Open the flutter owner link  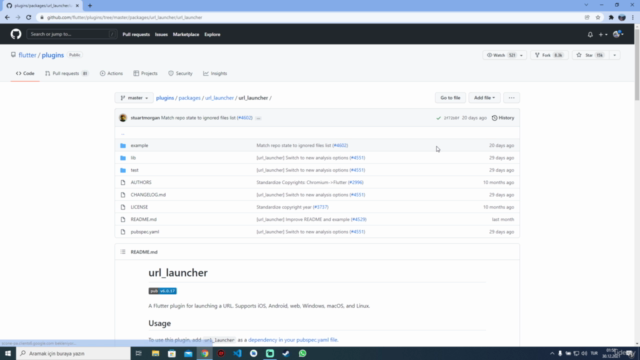click(x=27, y=55)
